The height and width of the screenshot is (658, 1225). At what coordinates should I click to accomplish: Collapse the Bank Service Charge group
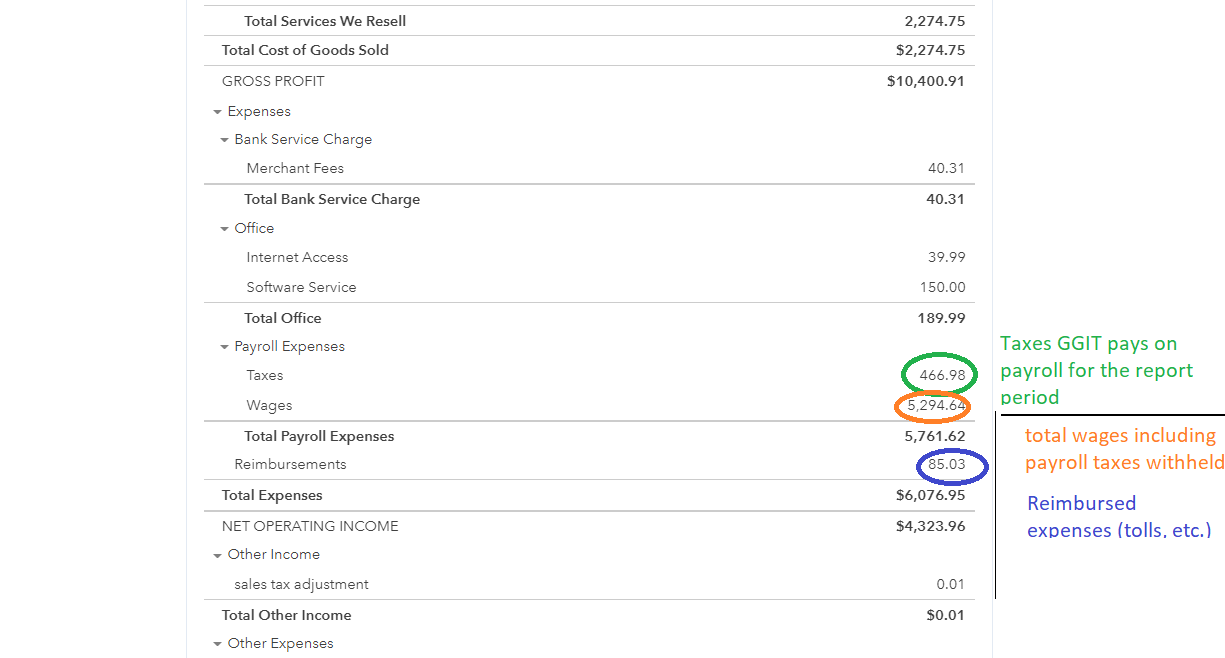(224, 140)
